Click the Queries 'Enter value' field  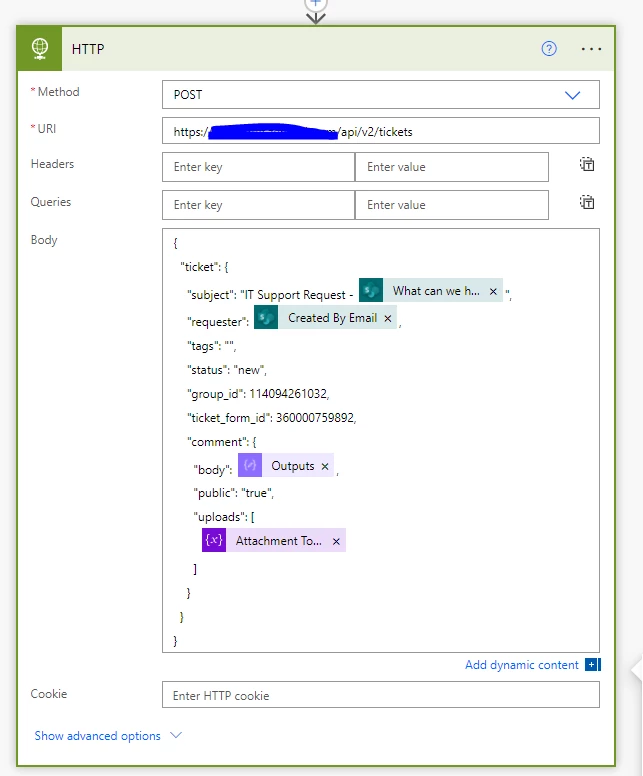point(452,205)
